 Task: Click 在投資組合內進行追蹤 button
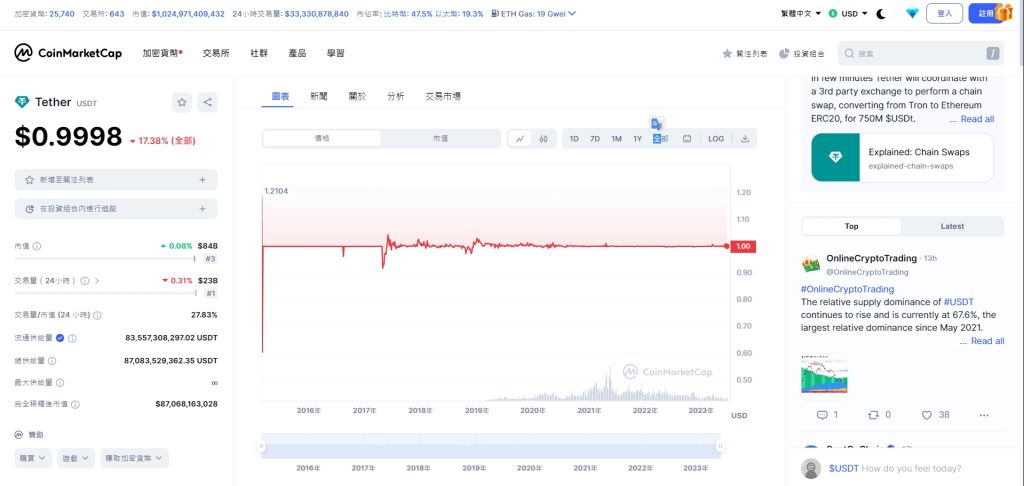pyautogui.click(x=116, y=209)
